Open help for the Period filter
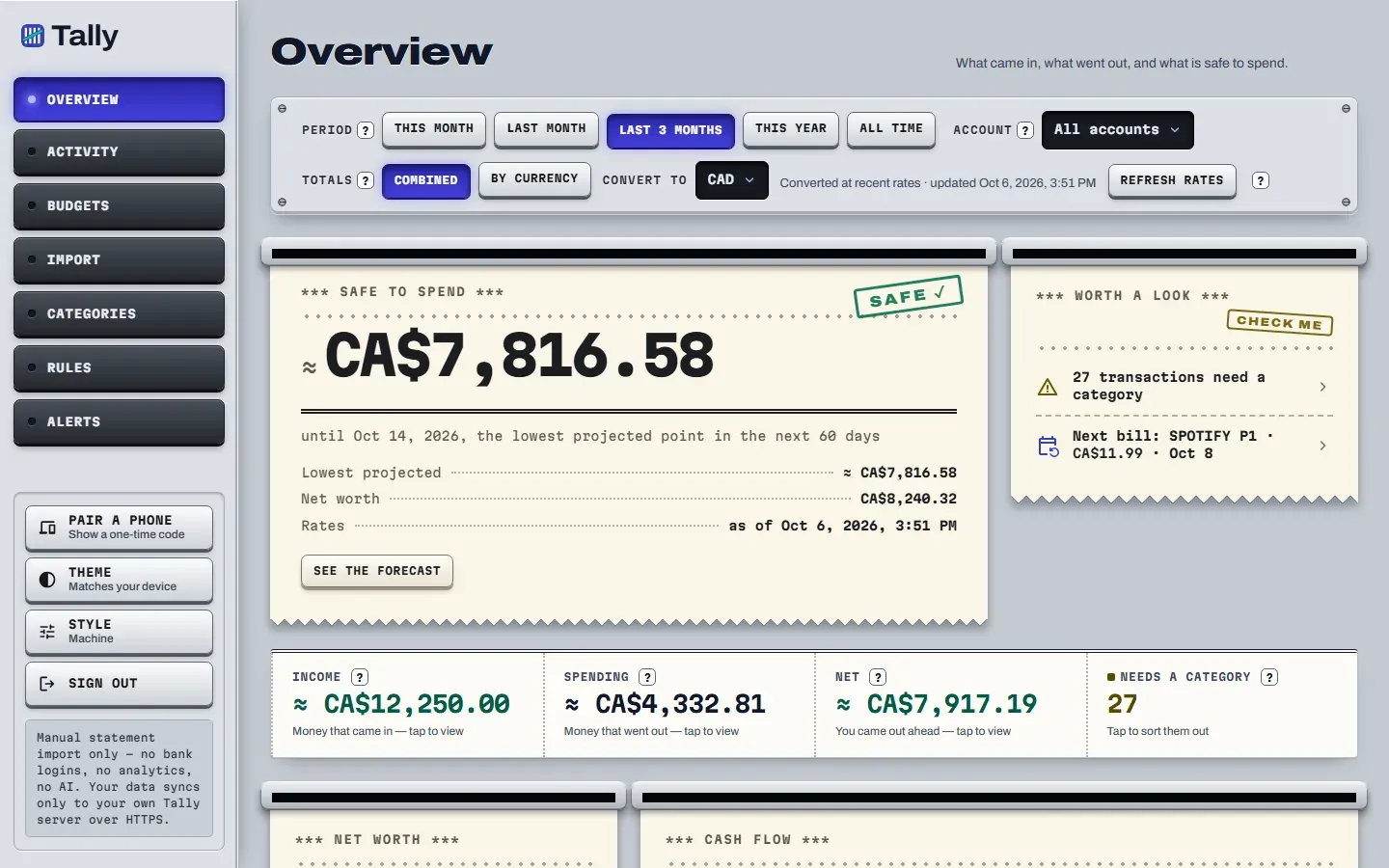Screen dimensions: 1389x868 coord(366,130)
